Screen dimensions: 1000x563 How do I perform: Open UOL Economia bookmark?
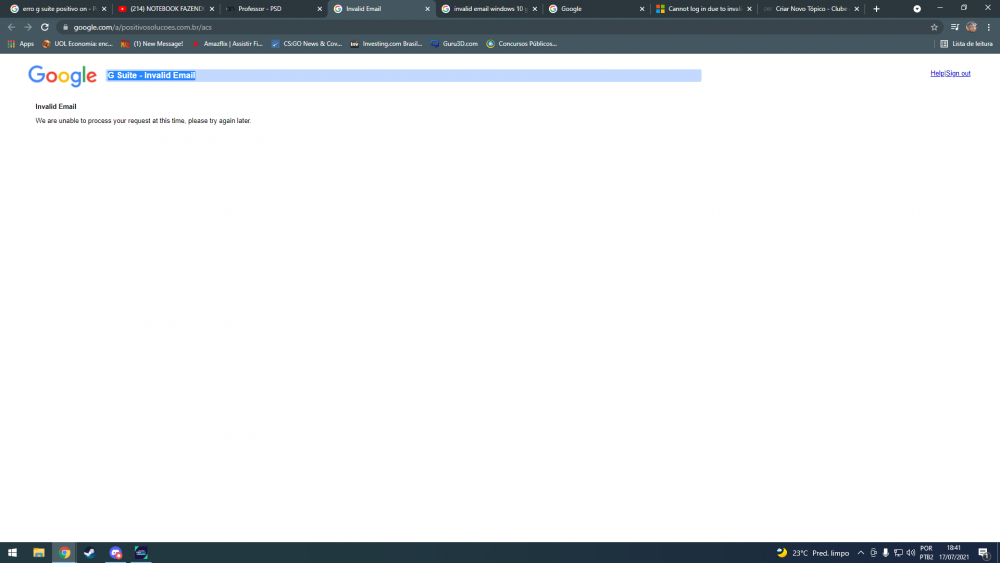pos(77,44)
